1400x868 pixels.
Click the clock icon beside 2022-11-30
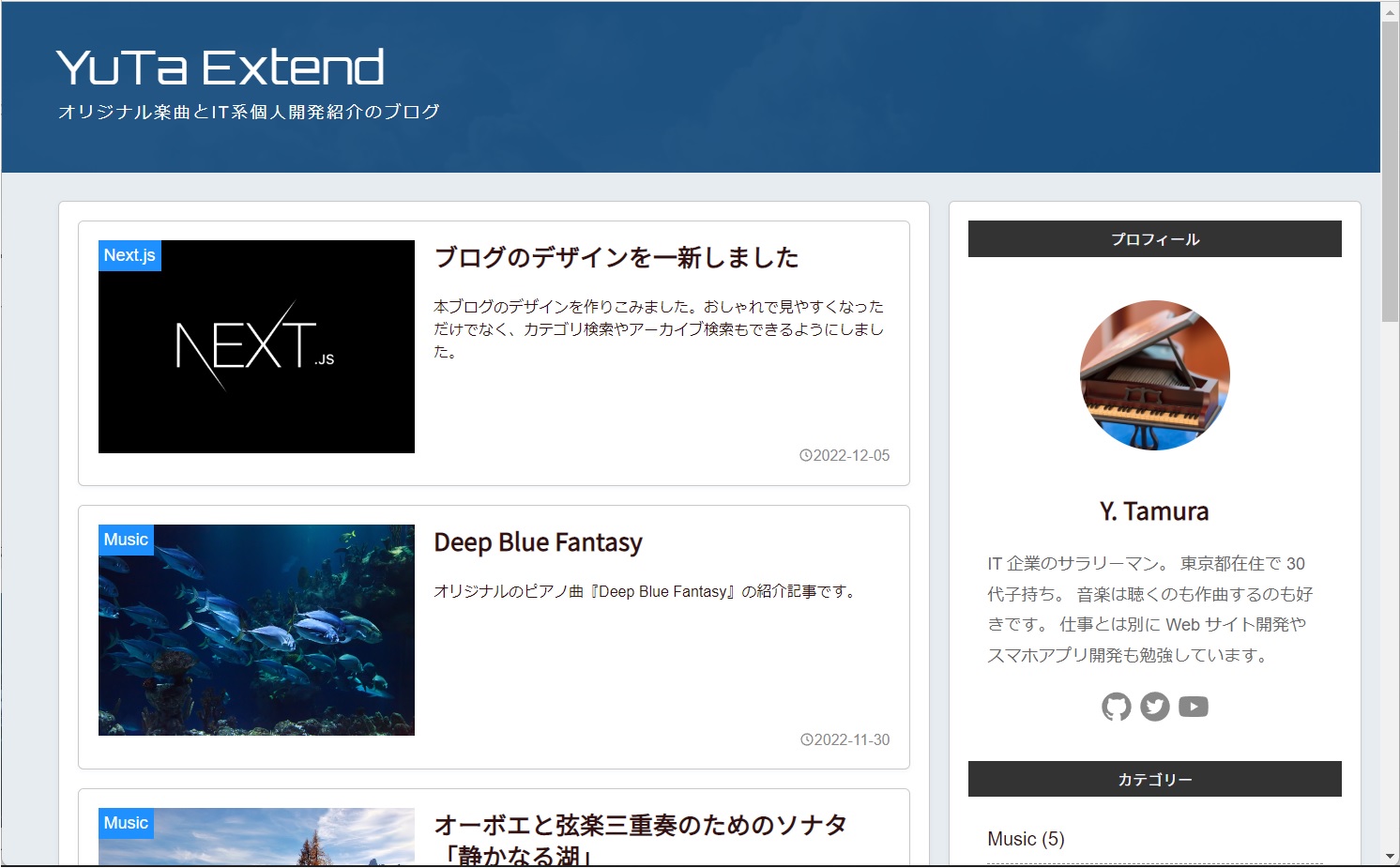805,739
